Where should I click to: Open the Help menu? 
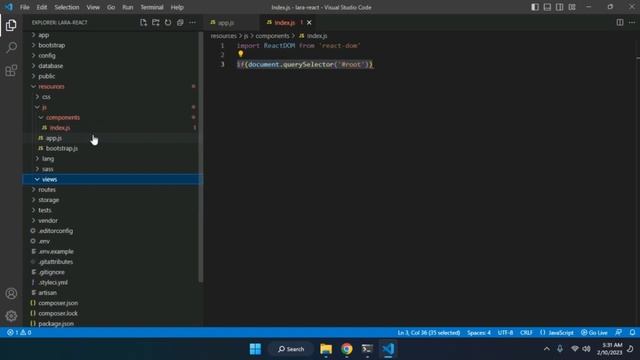coord(177,7)
